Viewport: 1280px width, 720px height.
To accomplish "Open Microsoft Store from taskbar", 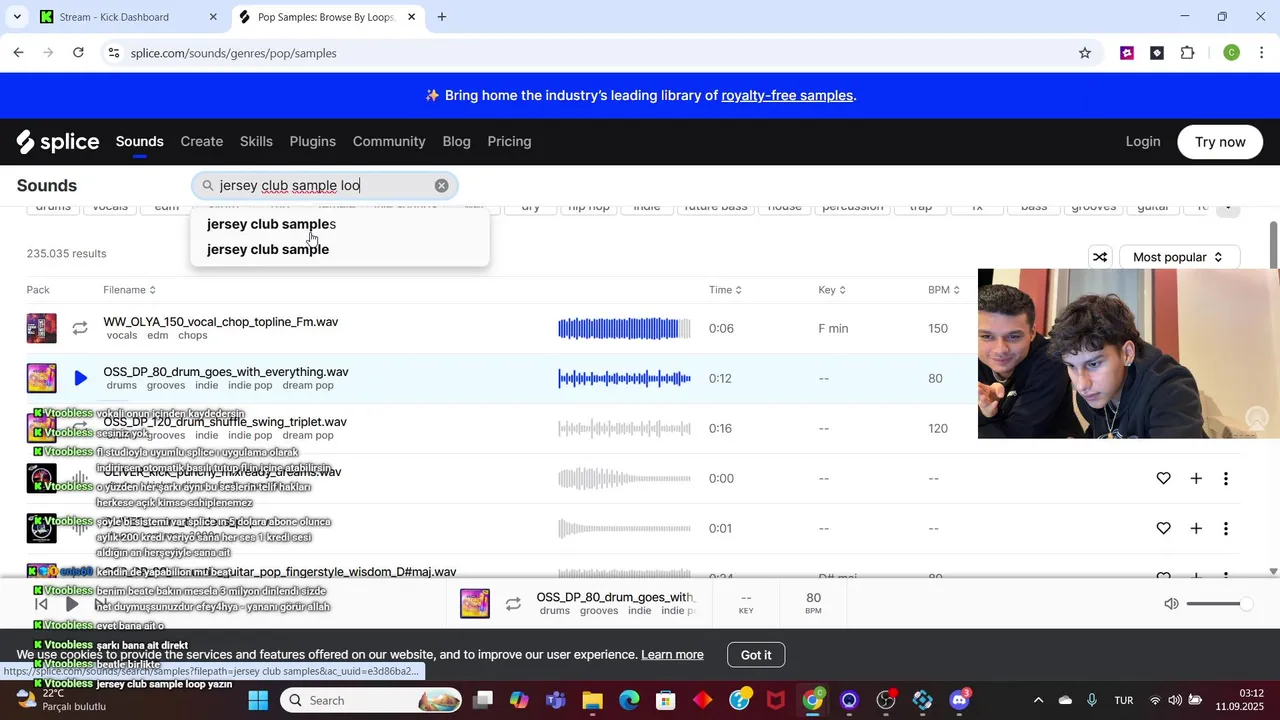I will tap(666, 700).
